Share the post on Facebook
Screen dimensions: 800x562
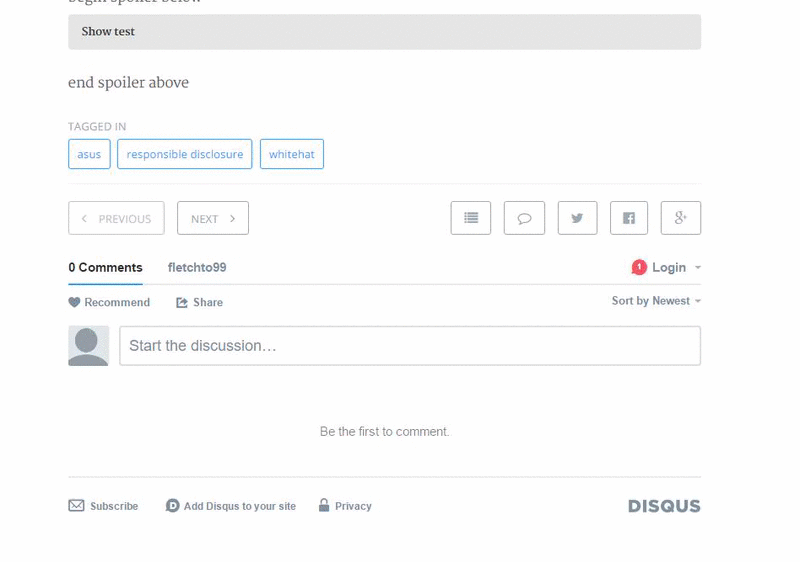[629, 218]
